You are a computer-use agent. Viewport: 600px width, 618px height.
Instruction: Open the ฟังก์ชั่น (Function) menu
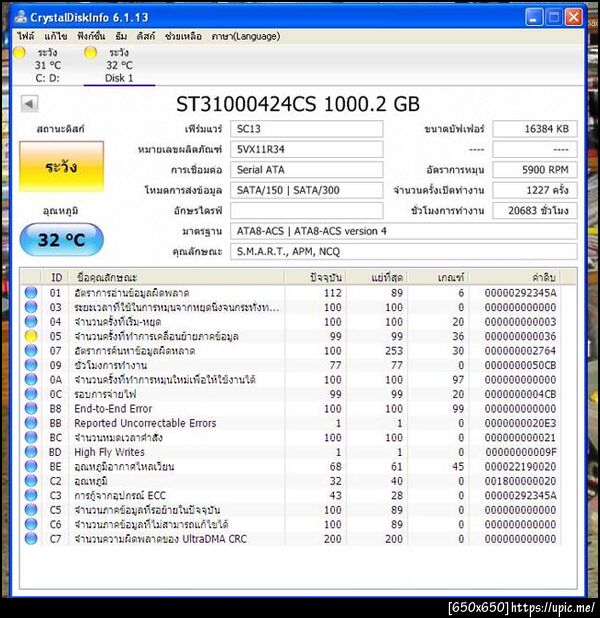91,36
